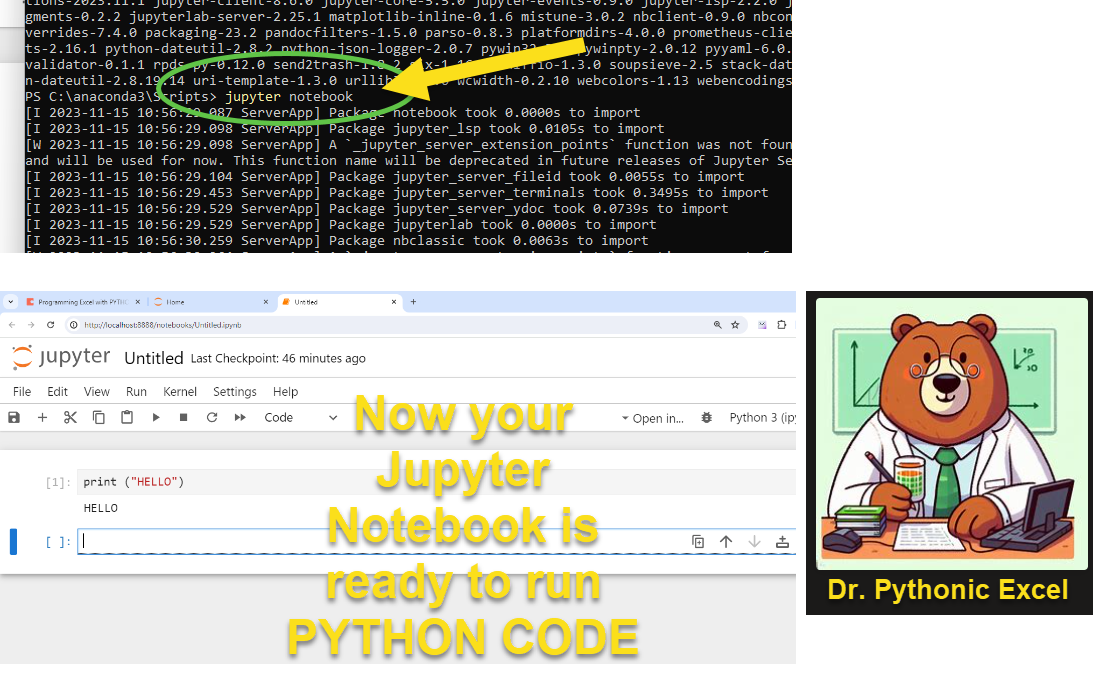The width and height of the screenshot is (1093, 677).
Task: Bookmark this page with the star icon
Action: (x=735, y=325)
